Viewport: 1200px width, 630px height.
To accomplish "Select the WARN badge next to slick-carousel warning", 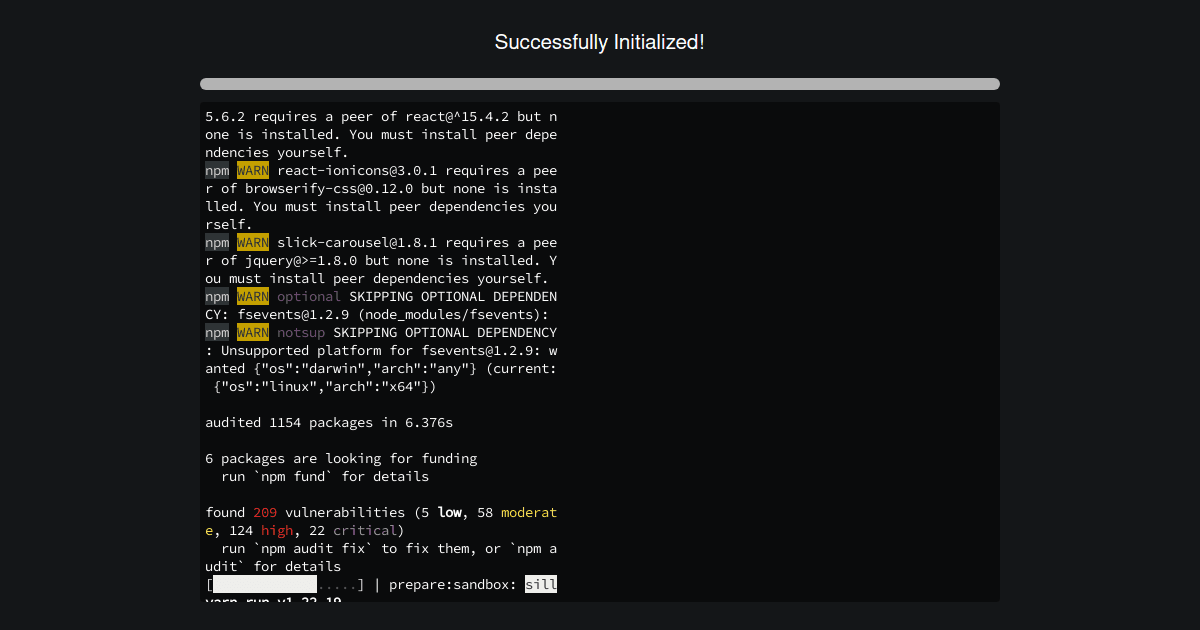I will coord(252,242).
